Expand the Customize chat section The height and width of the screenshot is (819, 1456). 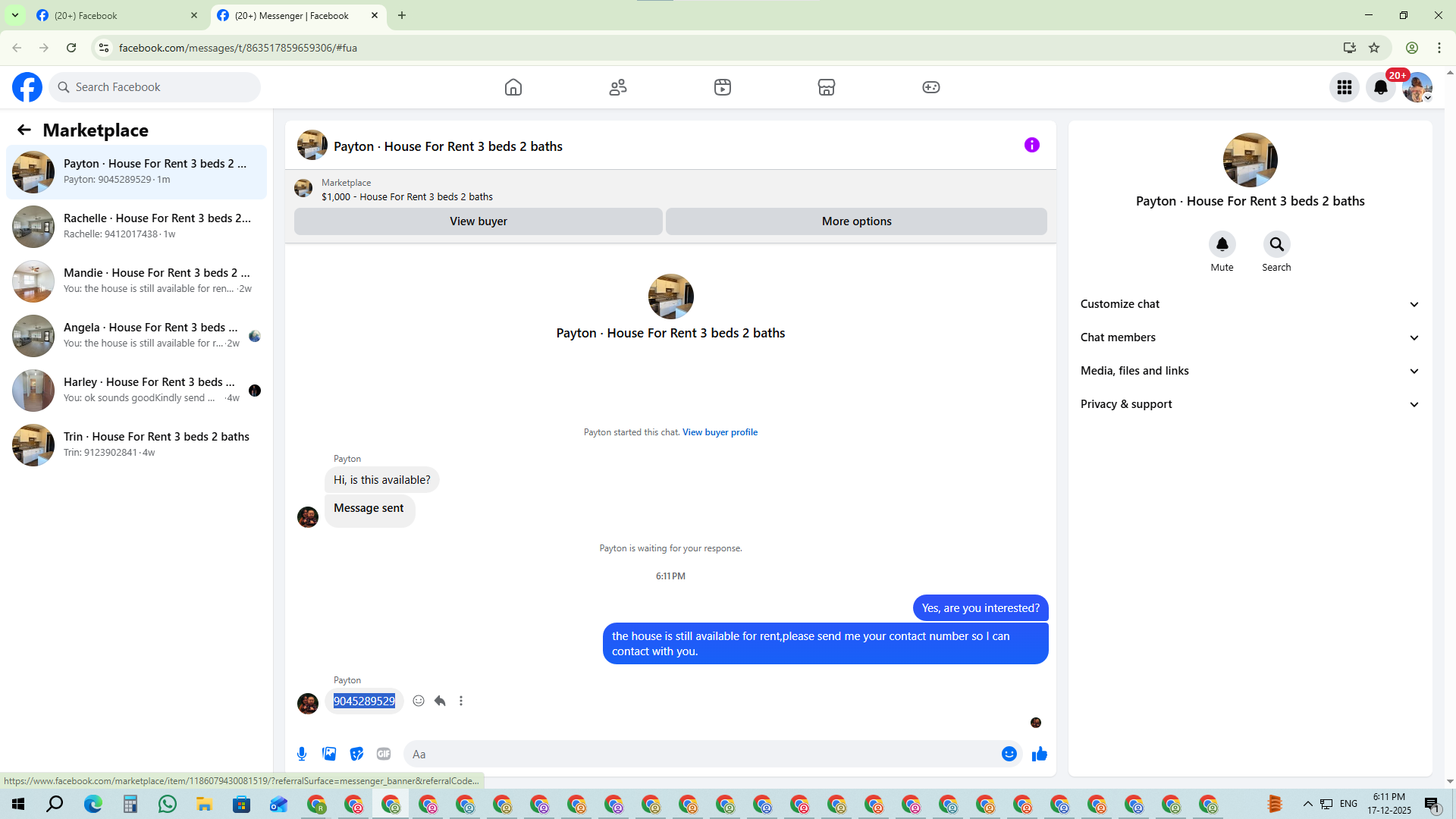(1250, 304)
